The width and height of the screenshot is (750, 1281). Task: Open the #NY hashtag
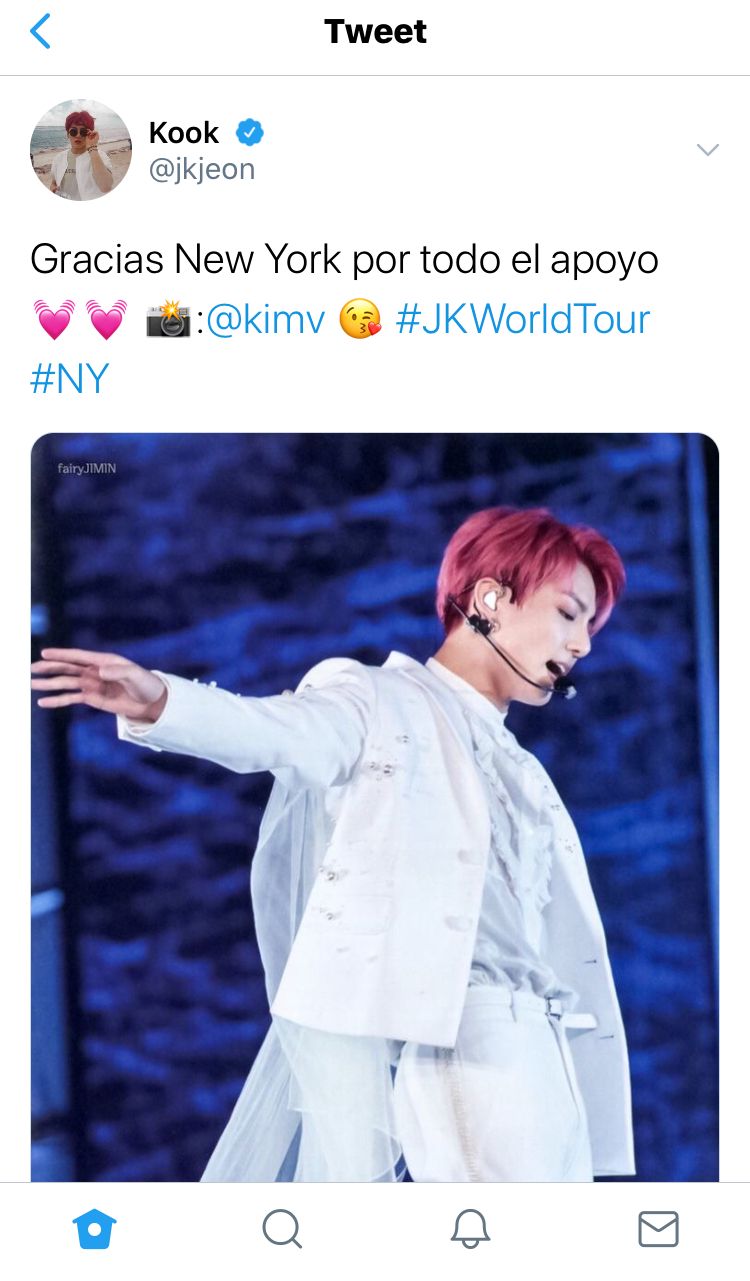(x=69, y=380)
